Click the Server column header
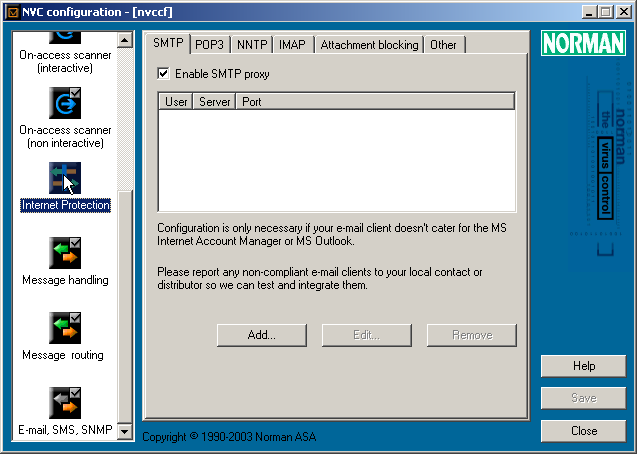 [214, 102]
